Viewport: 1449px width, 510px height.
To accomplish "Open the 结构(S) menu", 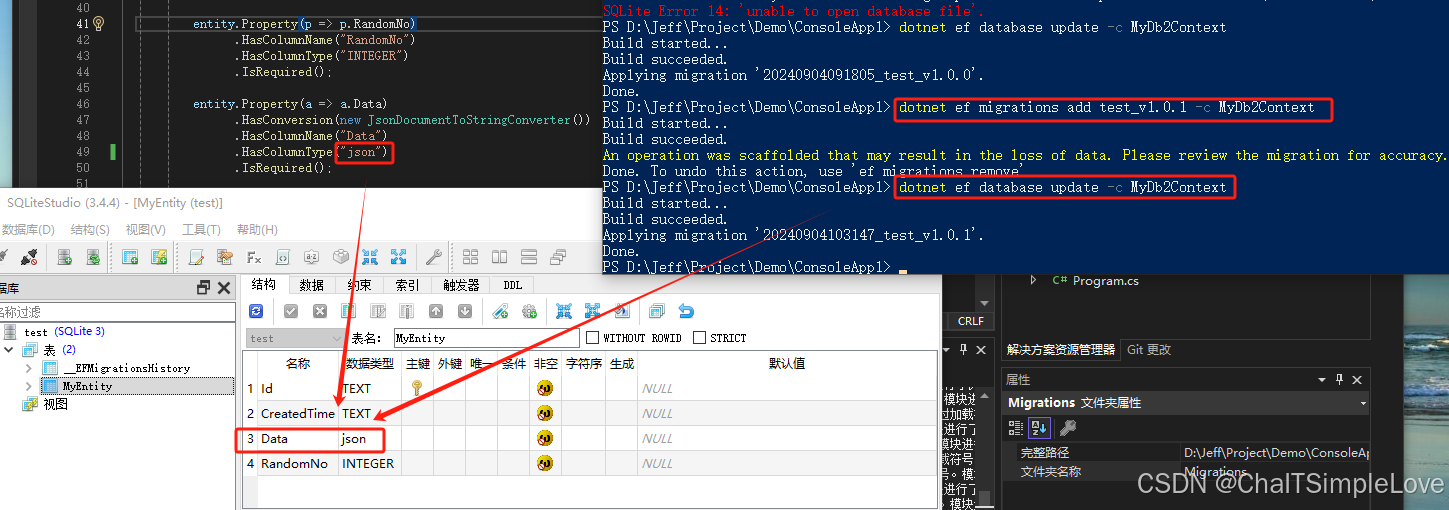I will [x=90, y=229].
